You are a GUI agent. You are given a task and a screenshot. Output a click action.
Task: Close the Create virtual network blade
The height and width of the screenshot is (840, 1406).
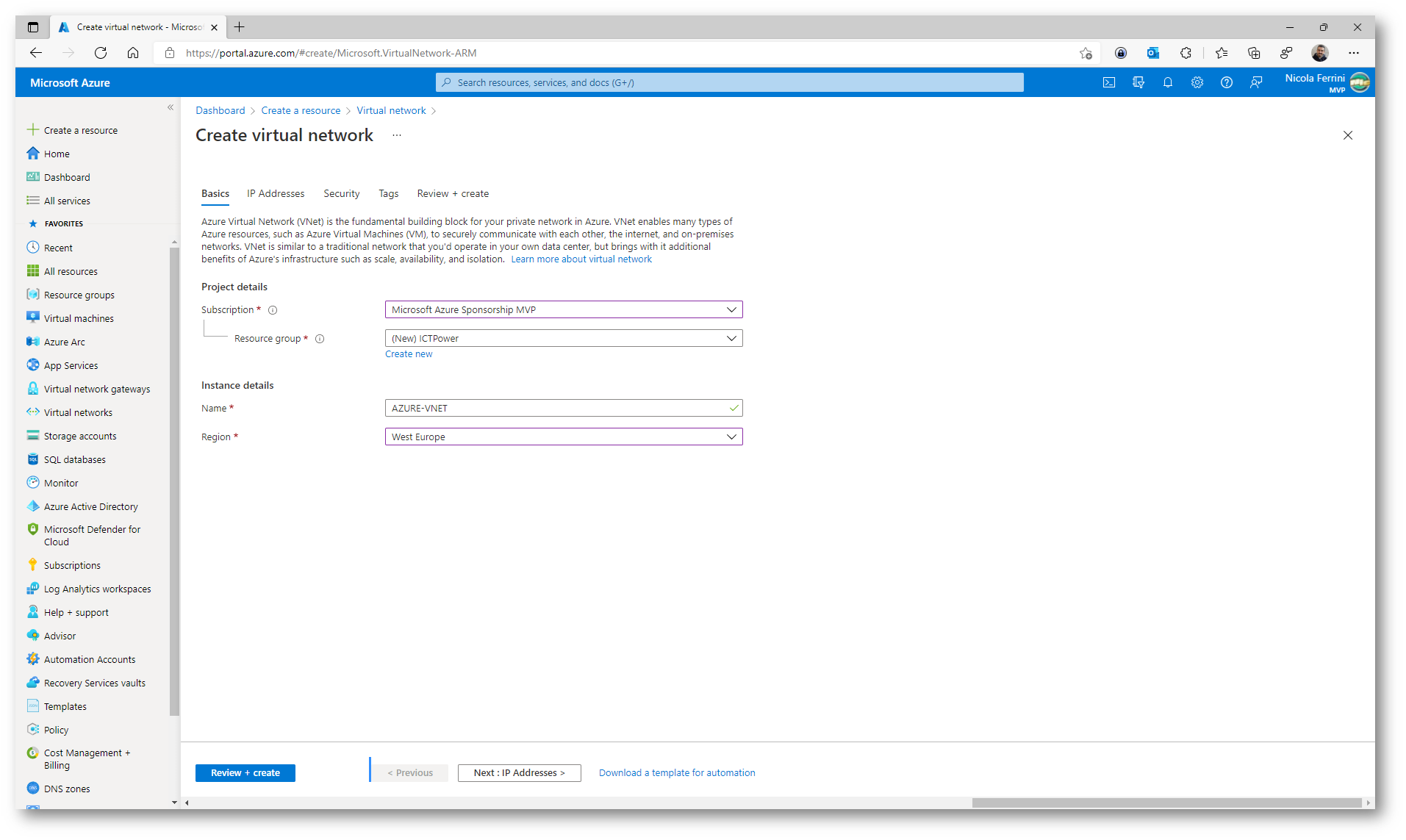tap(1348, 135)
